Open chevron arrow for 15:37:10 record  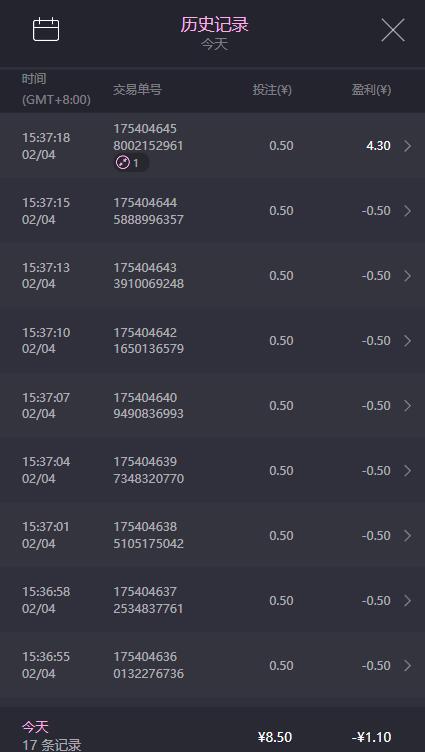coord(407,341)
